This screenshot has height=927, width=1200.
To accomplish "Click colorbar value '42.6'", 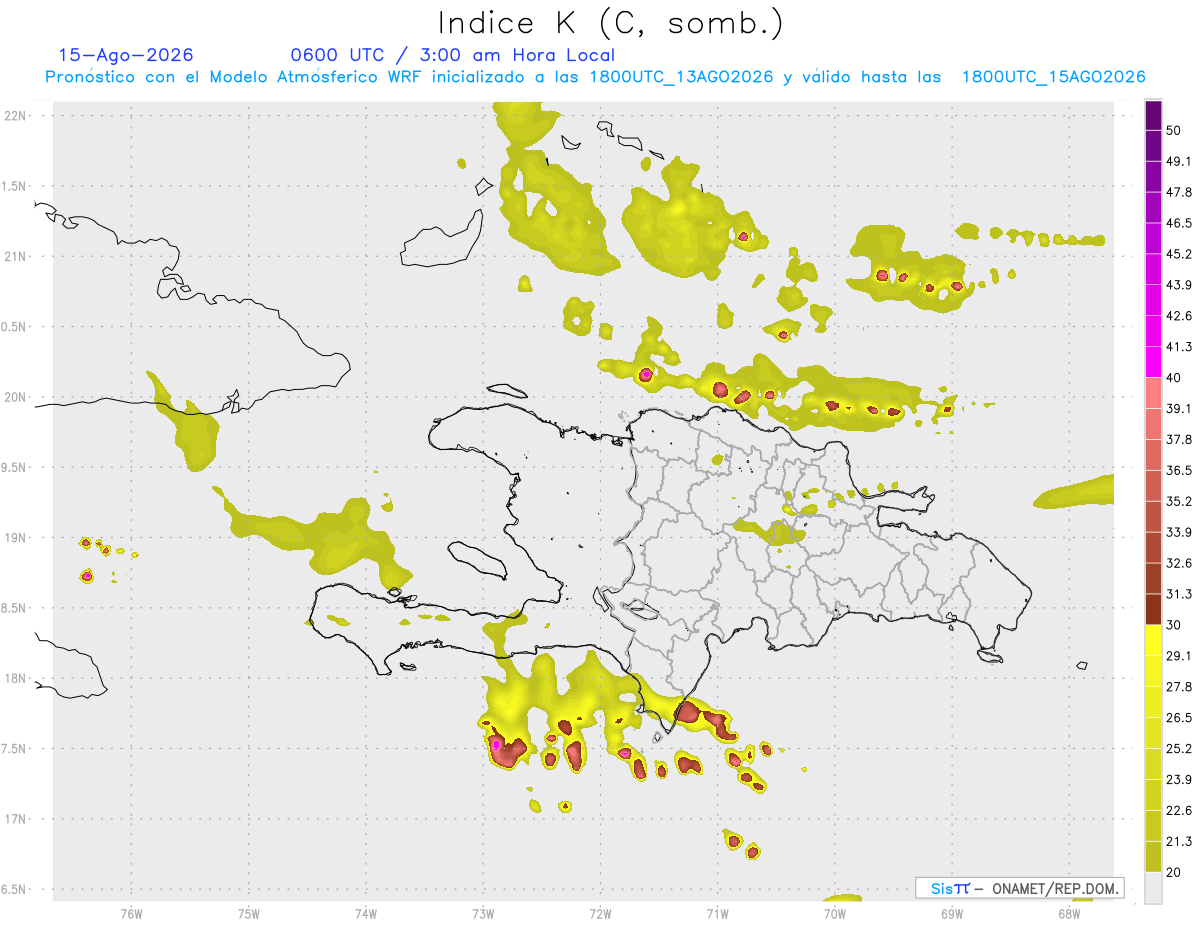I will pyautogui.click(x=1179, y=316).
